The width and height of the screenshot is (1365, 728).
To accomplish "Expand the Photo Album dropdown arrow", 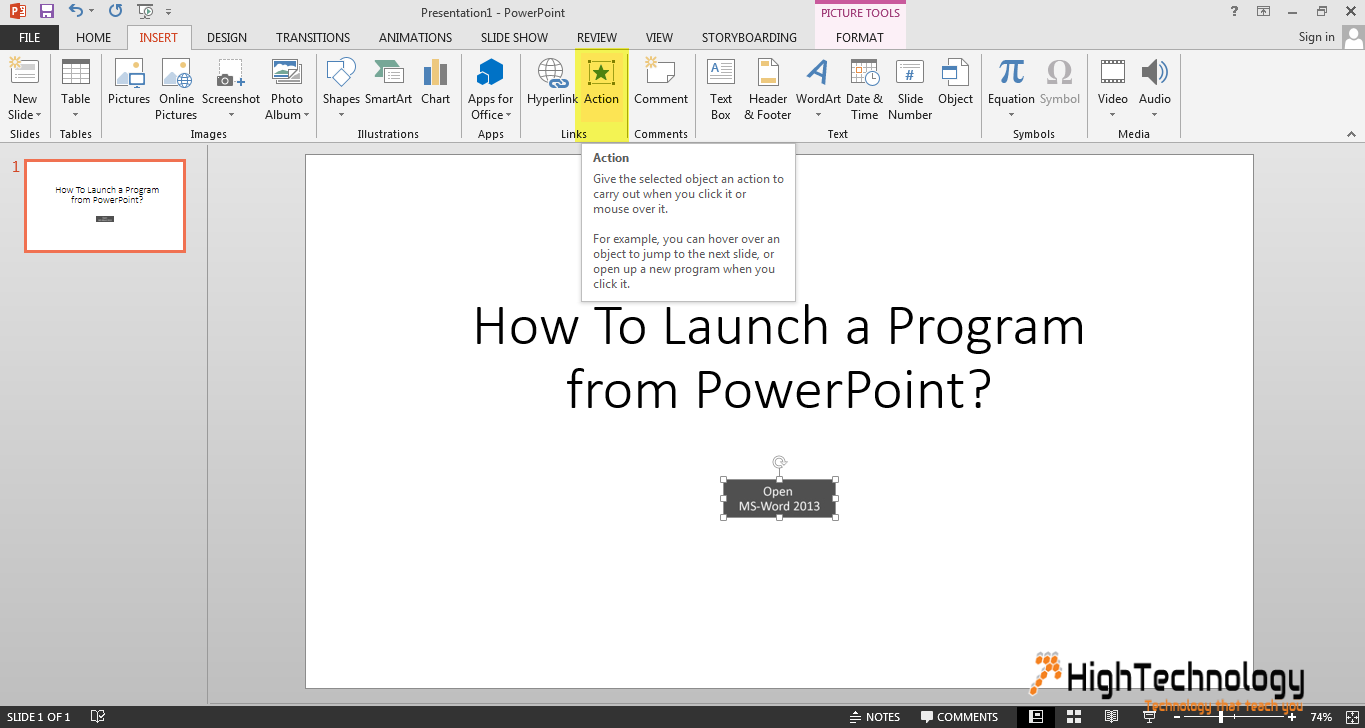I will coord(306,115).
